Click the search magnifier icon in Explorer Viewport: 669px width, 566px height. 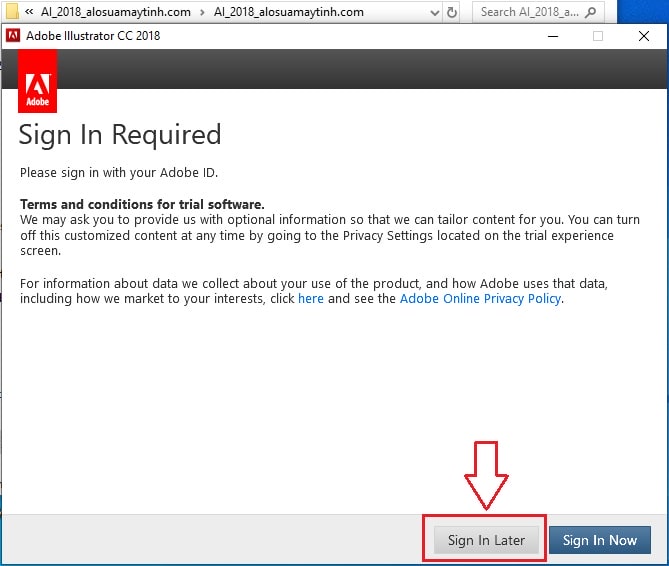[x=590, y=12]
